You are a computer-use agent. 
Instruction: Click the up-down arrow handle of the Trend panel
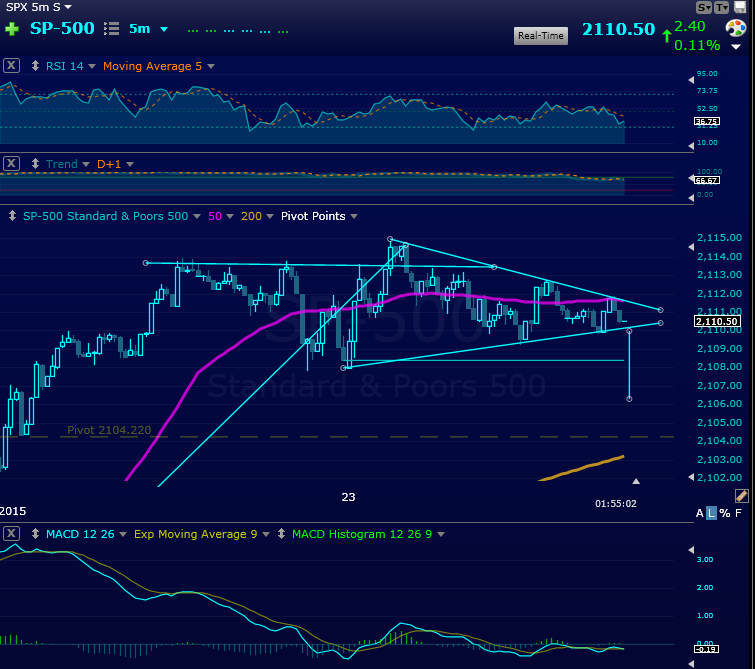coord(35,164)
